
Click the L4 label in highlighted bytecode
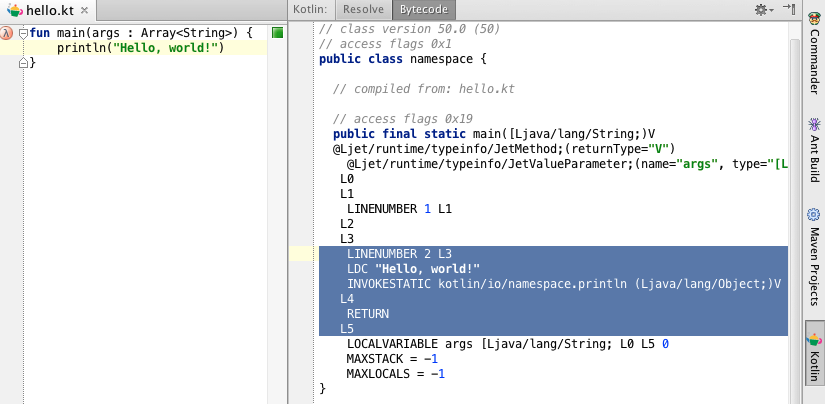pos(347,299)
